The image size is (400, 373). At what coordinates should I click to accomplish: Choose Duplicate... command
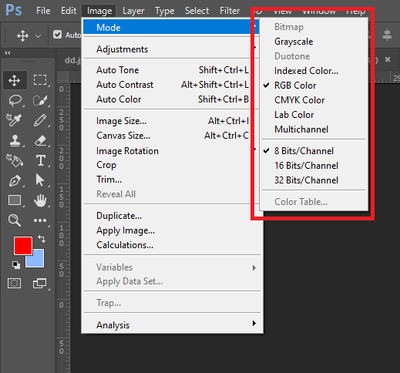tap(172, 216)
